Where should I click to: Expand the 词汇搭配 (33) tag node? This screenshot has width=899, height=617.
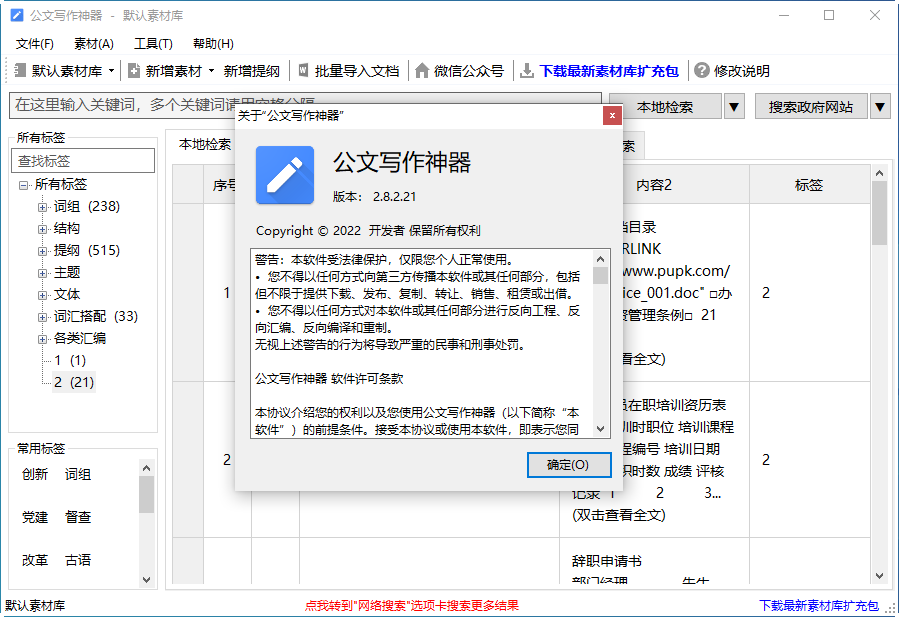pos(42,317)
